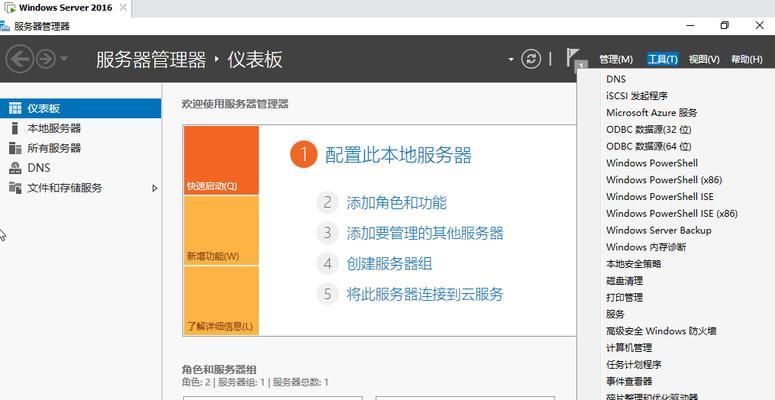
Task: Click the VM icon on the Windows Server 2016 tab
Action: click(x=9, y=8)
